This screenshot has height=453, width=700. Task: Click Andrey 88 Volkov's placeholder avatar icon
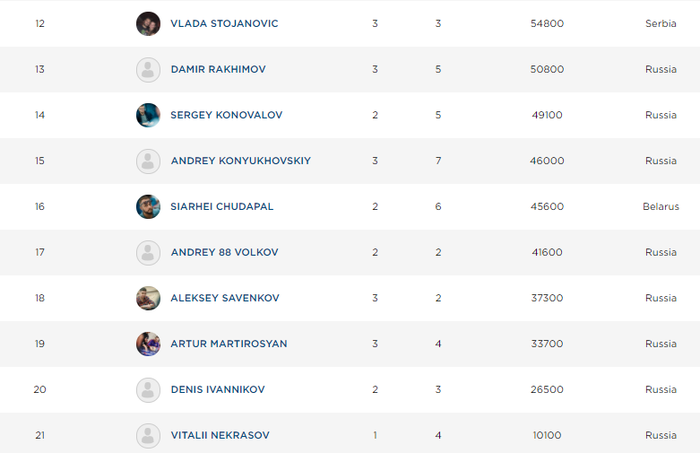click(148, 252)
